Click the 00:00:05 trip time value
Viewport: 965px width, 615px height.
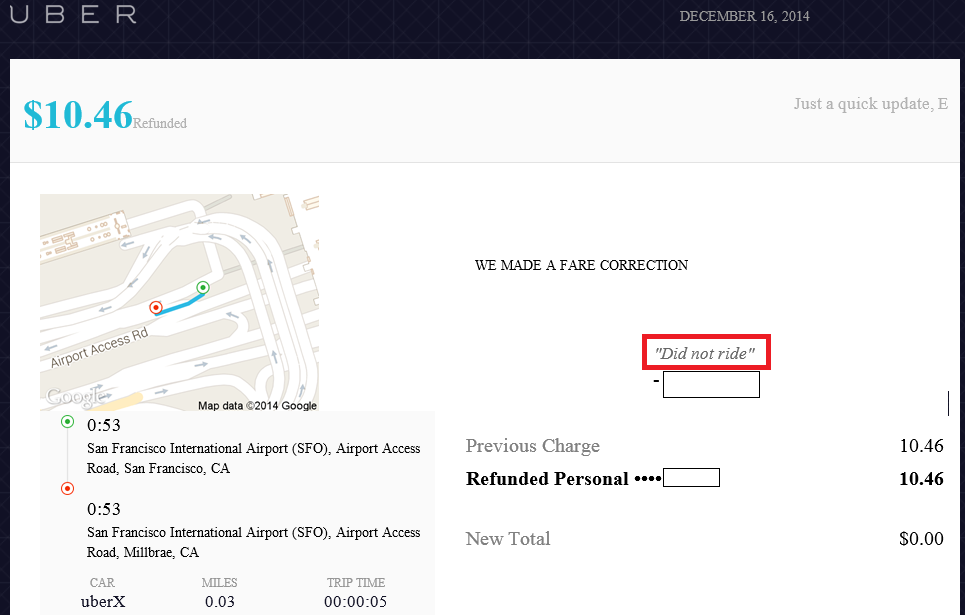pos(356,601)
